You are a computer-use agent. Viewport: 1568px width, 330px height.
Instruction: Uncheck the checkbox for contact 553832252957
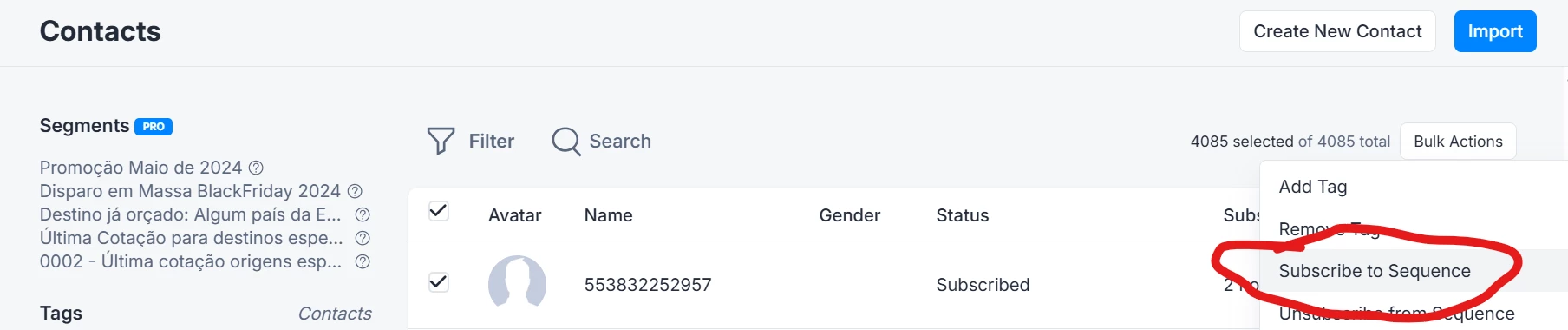[439, 282]
